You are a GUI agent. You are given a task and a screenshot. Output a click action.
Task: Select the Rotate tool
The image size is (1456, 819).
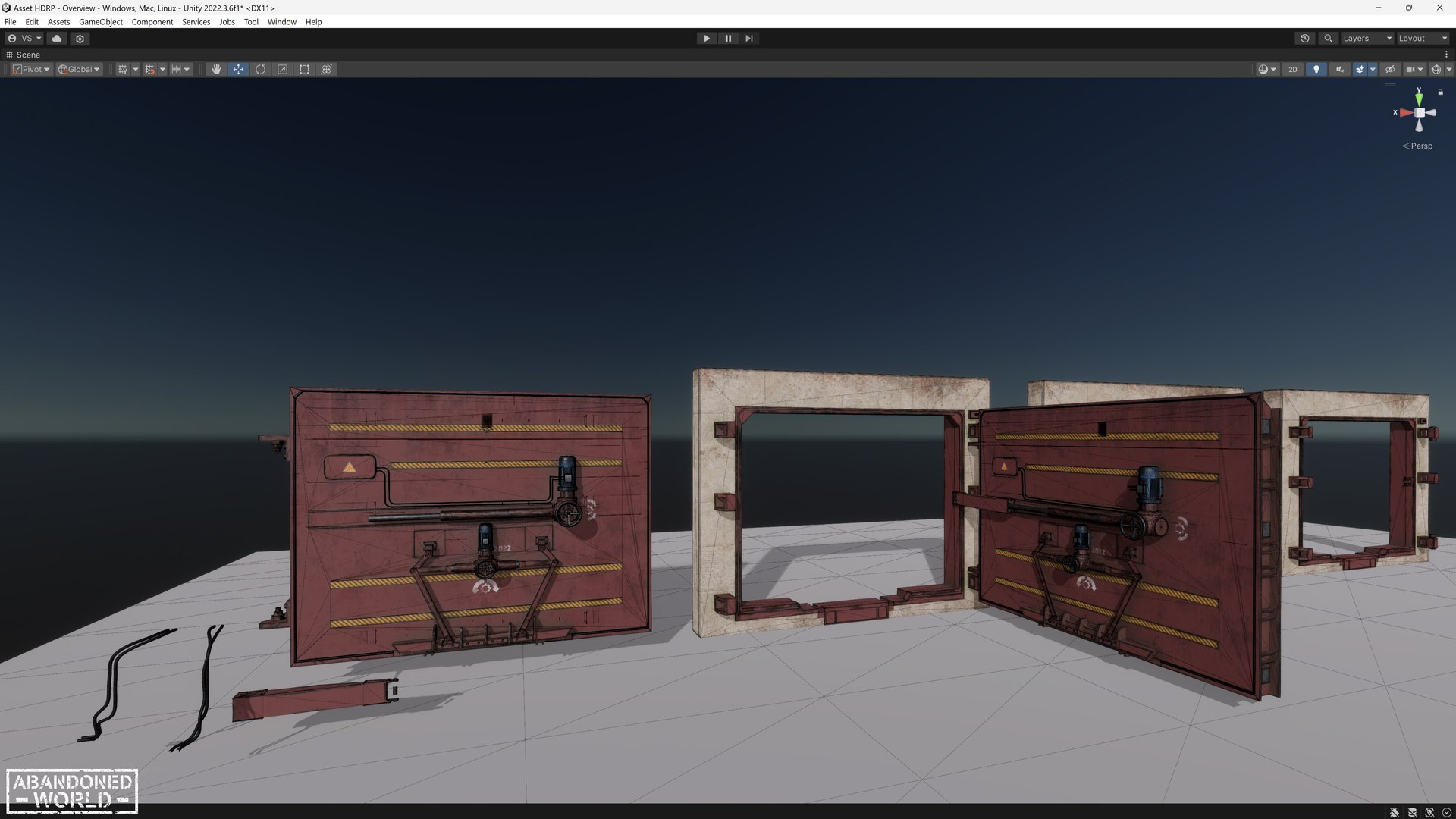pos(260,69)
